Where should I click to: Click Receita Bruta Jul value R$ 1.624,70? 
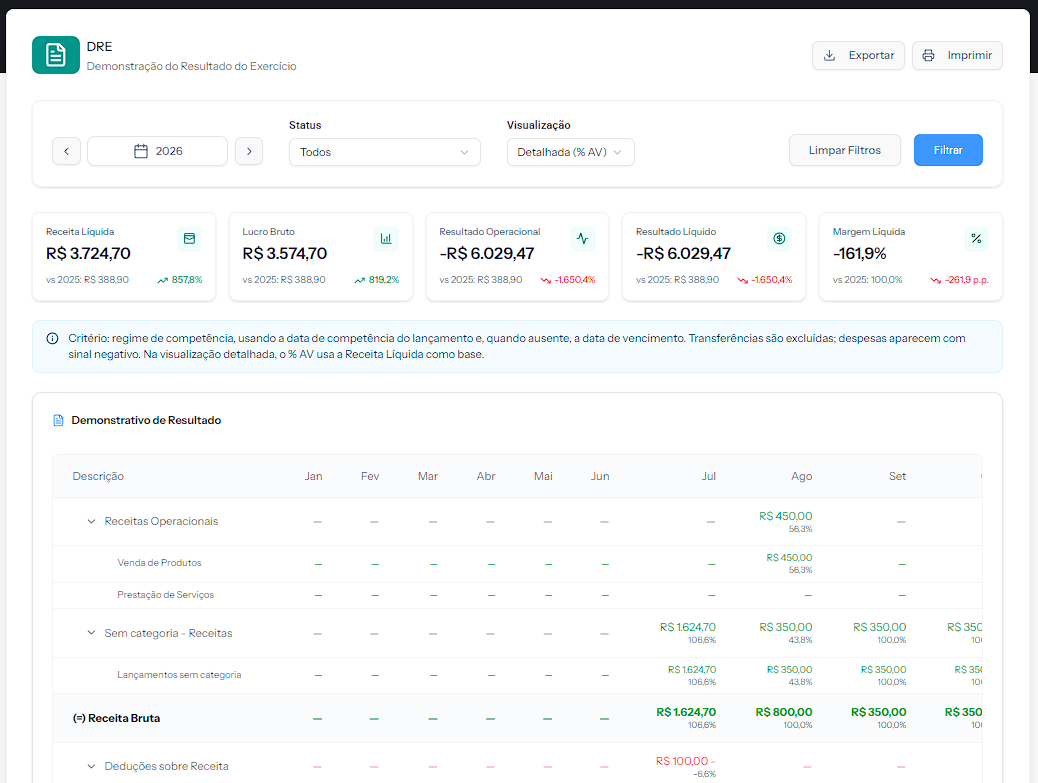pos(686,712)
